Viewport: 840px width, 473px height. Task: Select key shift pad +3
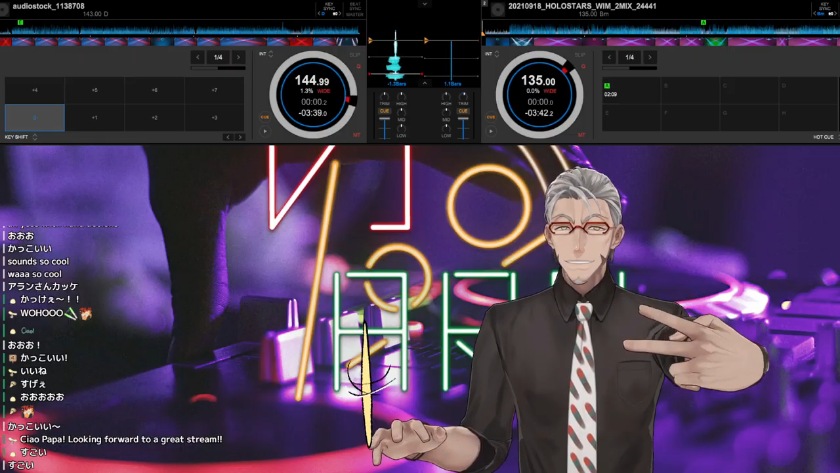point(214,117)
